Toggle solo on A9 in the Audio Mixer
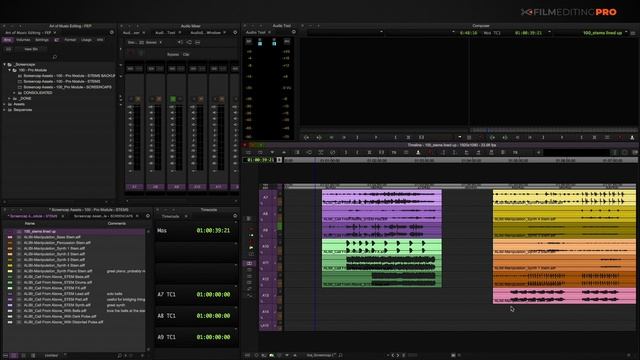 click(x=173, y=99)
